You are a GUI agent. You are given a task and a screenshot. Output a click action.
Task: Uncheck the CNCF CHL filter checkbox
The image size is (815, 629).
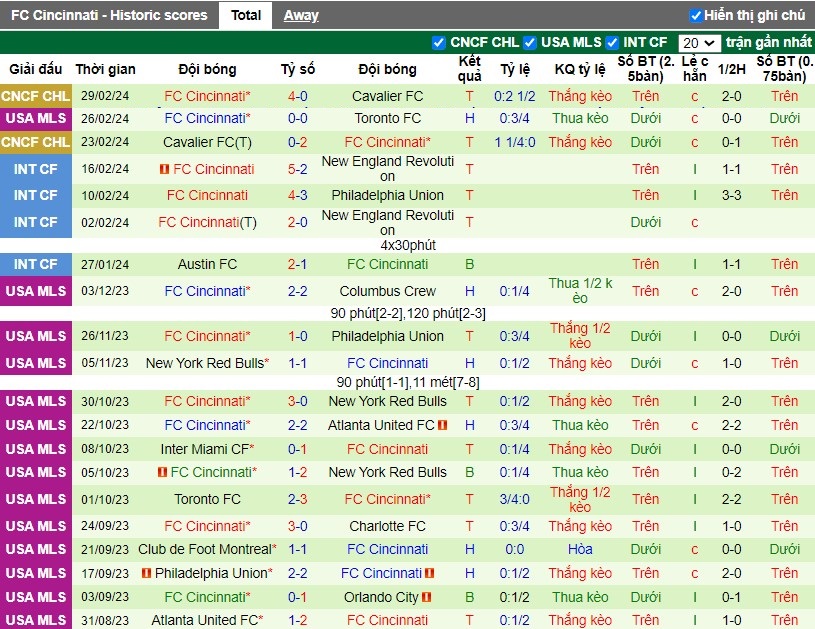click(x=439, y=43)
